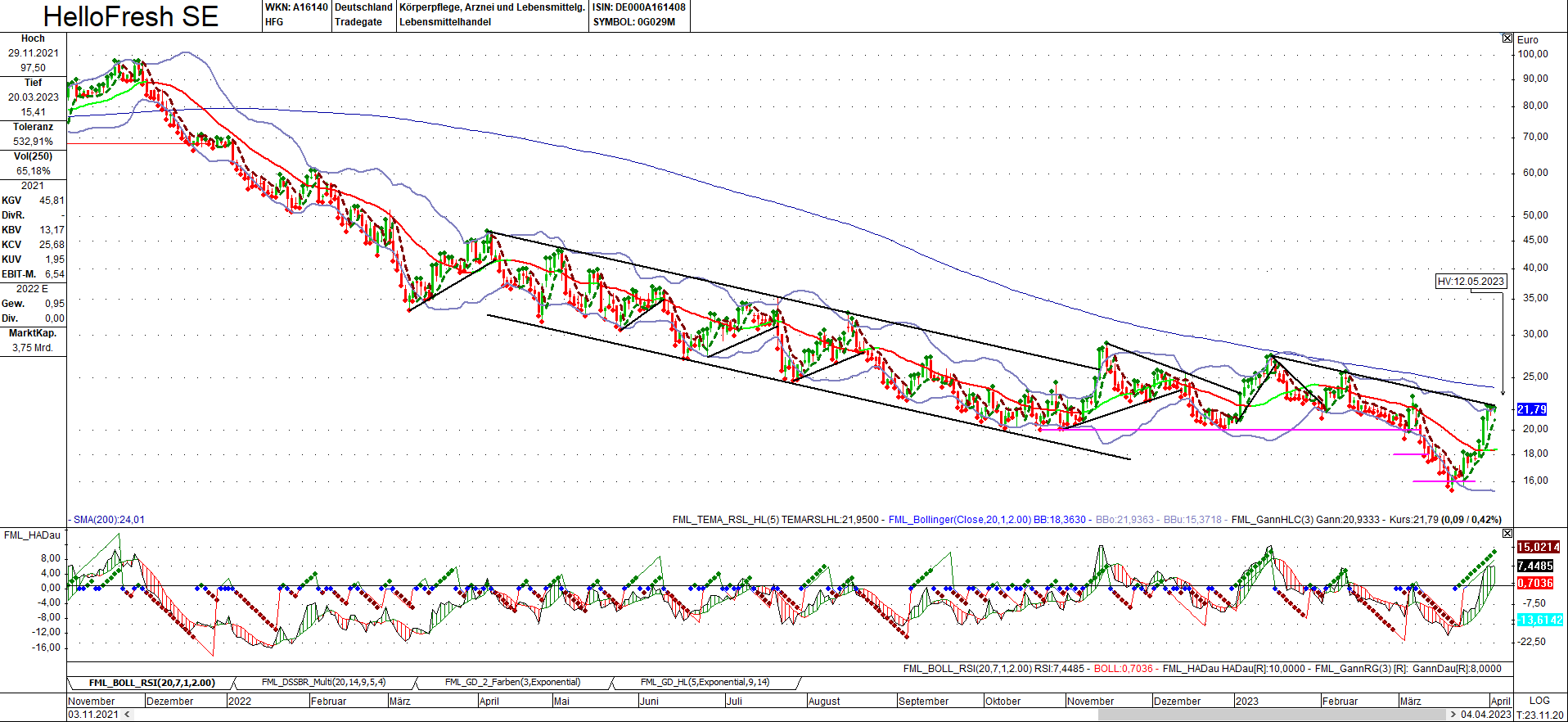Close the FML_HADau indicator pane
Screen dimensions: 1568x722
tap(1507, 534)
